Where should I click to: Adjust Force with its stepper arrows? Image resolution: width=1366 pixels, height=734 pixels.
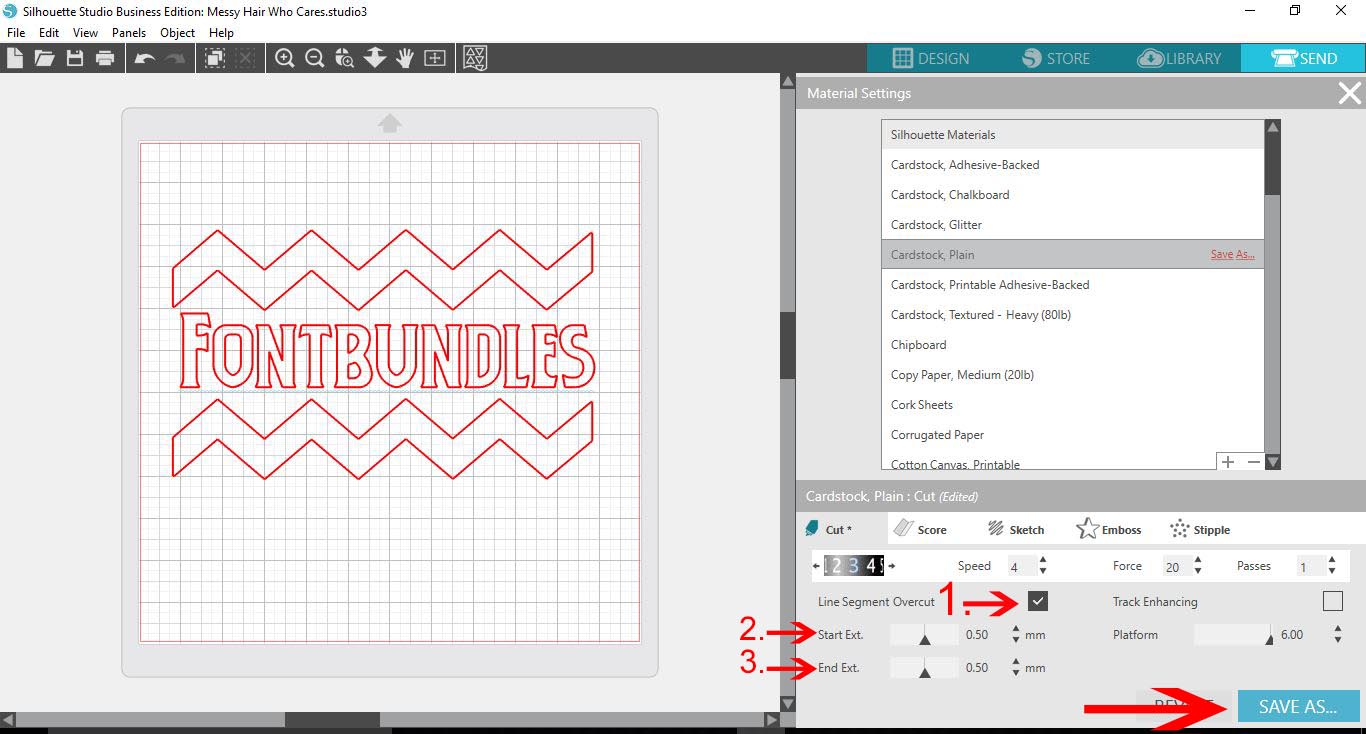pyautogui.click(x=1200, y=566)
